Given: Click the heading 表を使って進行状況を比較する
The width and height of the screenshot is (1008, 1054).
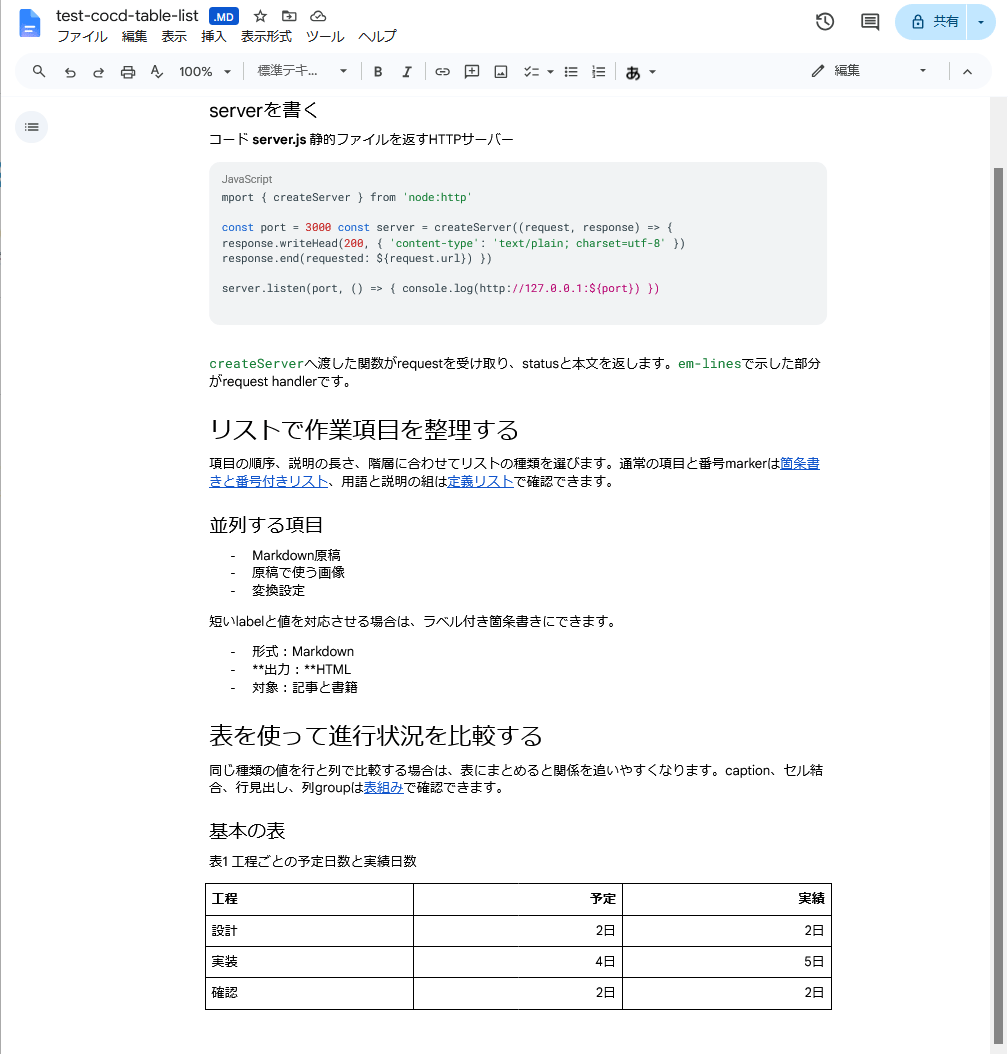Looking at the screenshot, I should point(376,735).
